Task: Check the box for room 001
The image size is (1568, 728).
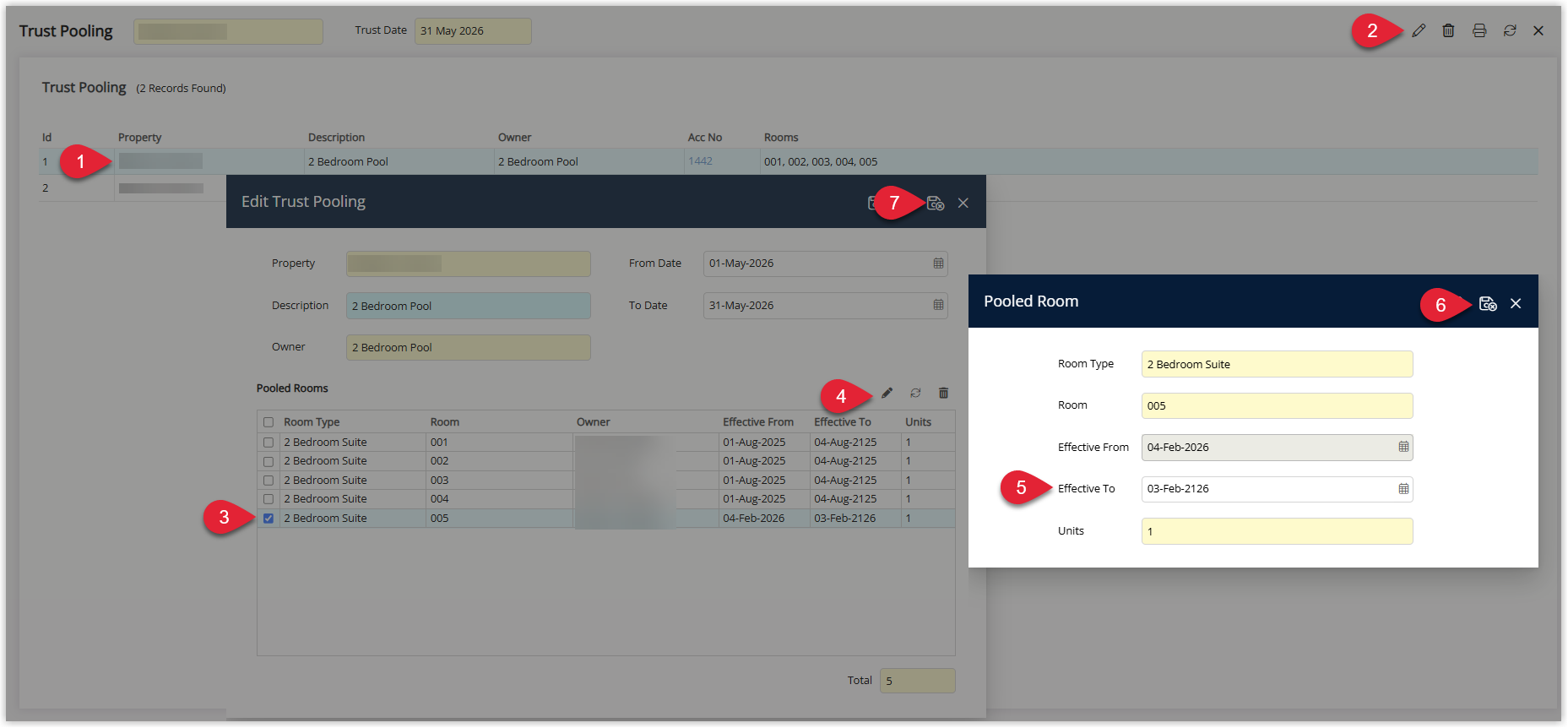Action: pyautogui.click(x=269, y=443)
